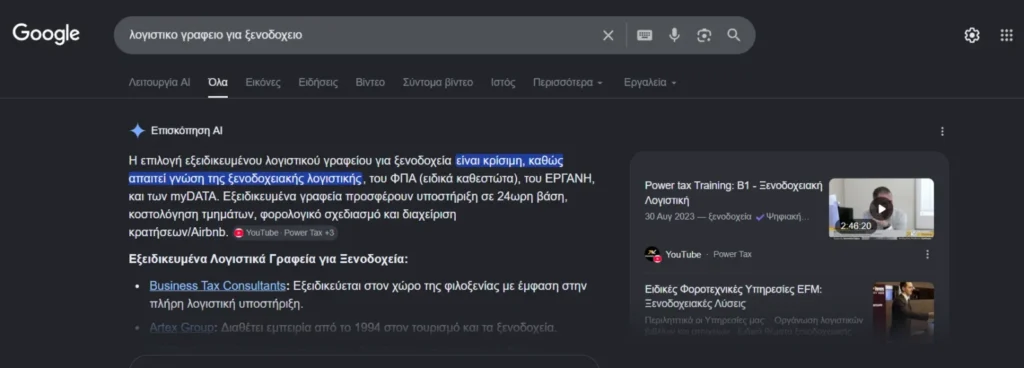Open the Business Tax Consultants link
This screenshot has height=368, width=1024.
point(217,286)
